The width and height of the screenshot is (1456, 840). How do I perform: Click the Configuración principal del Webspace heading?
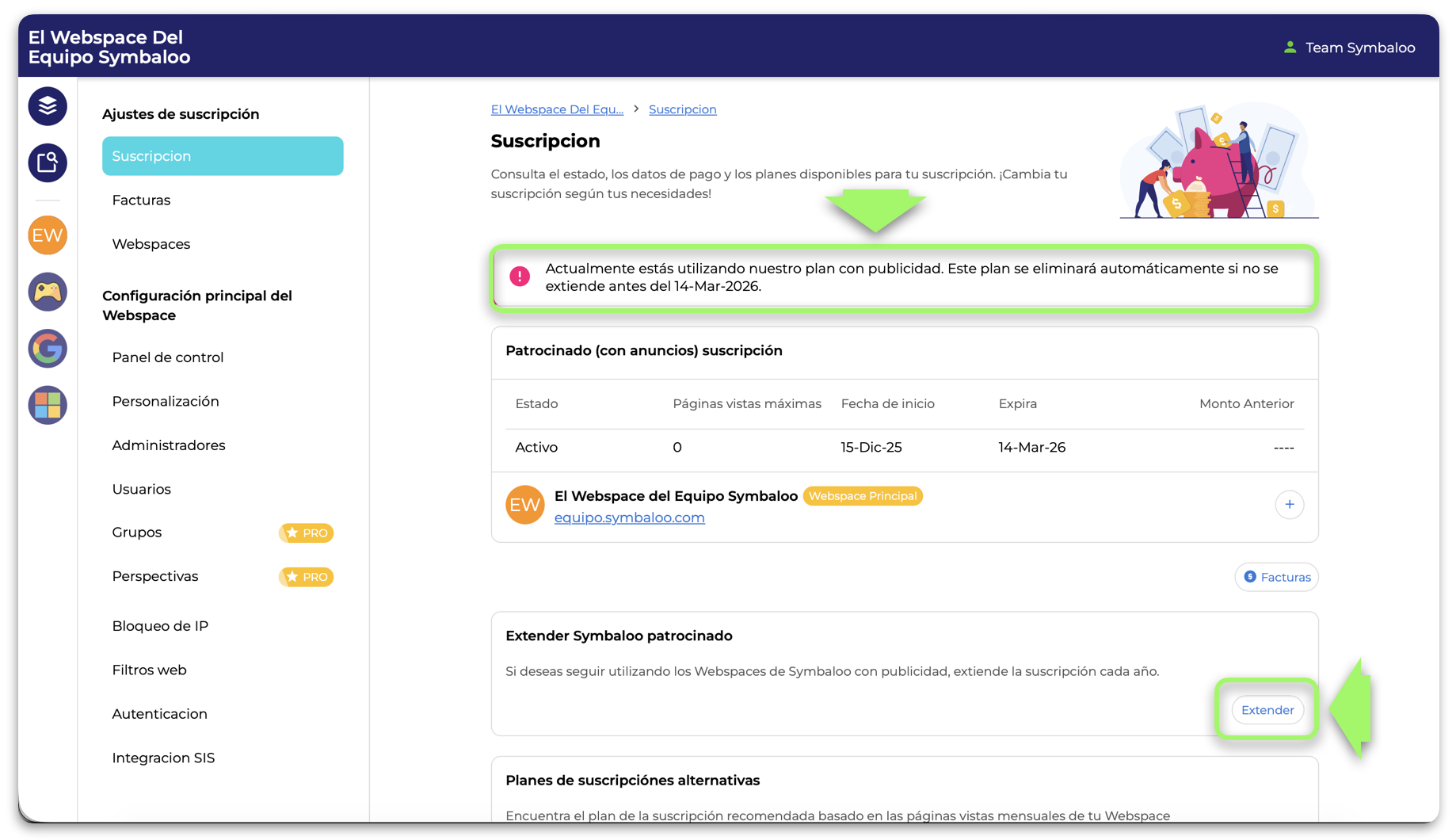pyautogui.click(x=197, y=306)
